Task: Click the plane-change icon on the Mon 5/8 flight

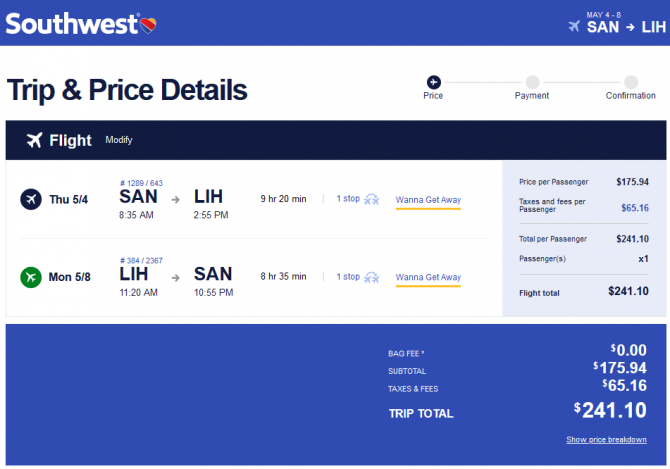Action: pyautogui.click(x=371, y=278)
